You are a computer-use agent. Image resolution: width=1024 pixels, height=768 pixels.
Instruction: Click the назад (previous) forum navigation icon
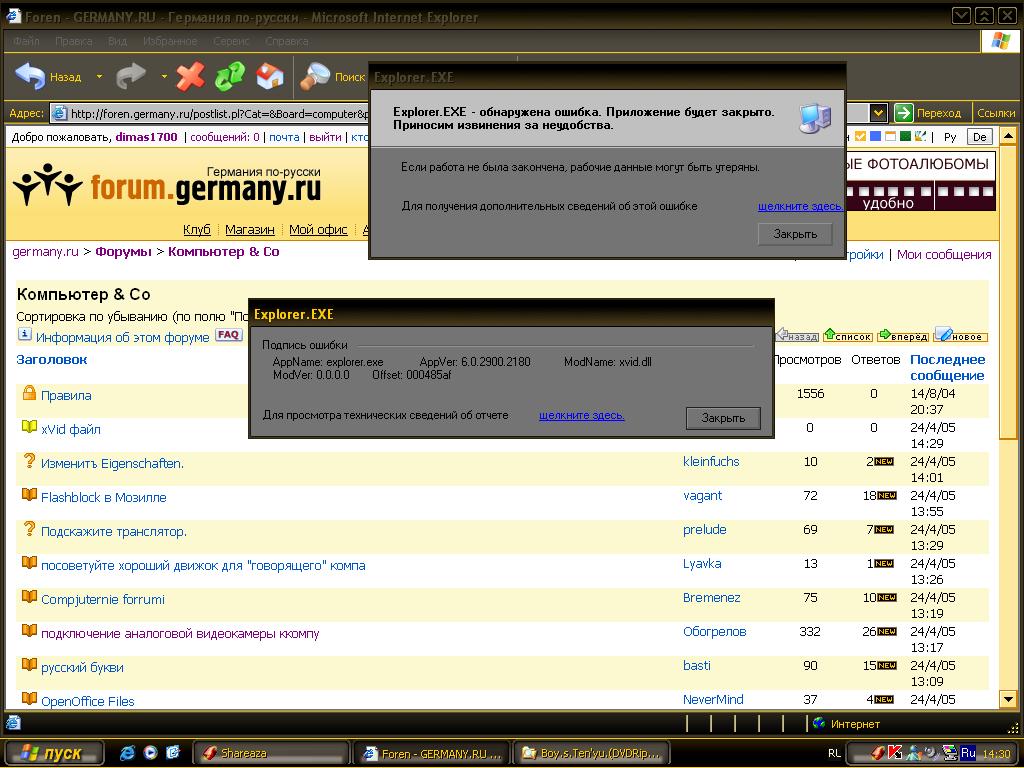coord(797,335)
